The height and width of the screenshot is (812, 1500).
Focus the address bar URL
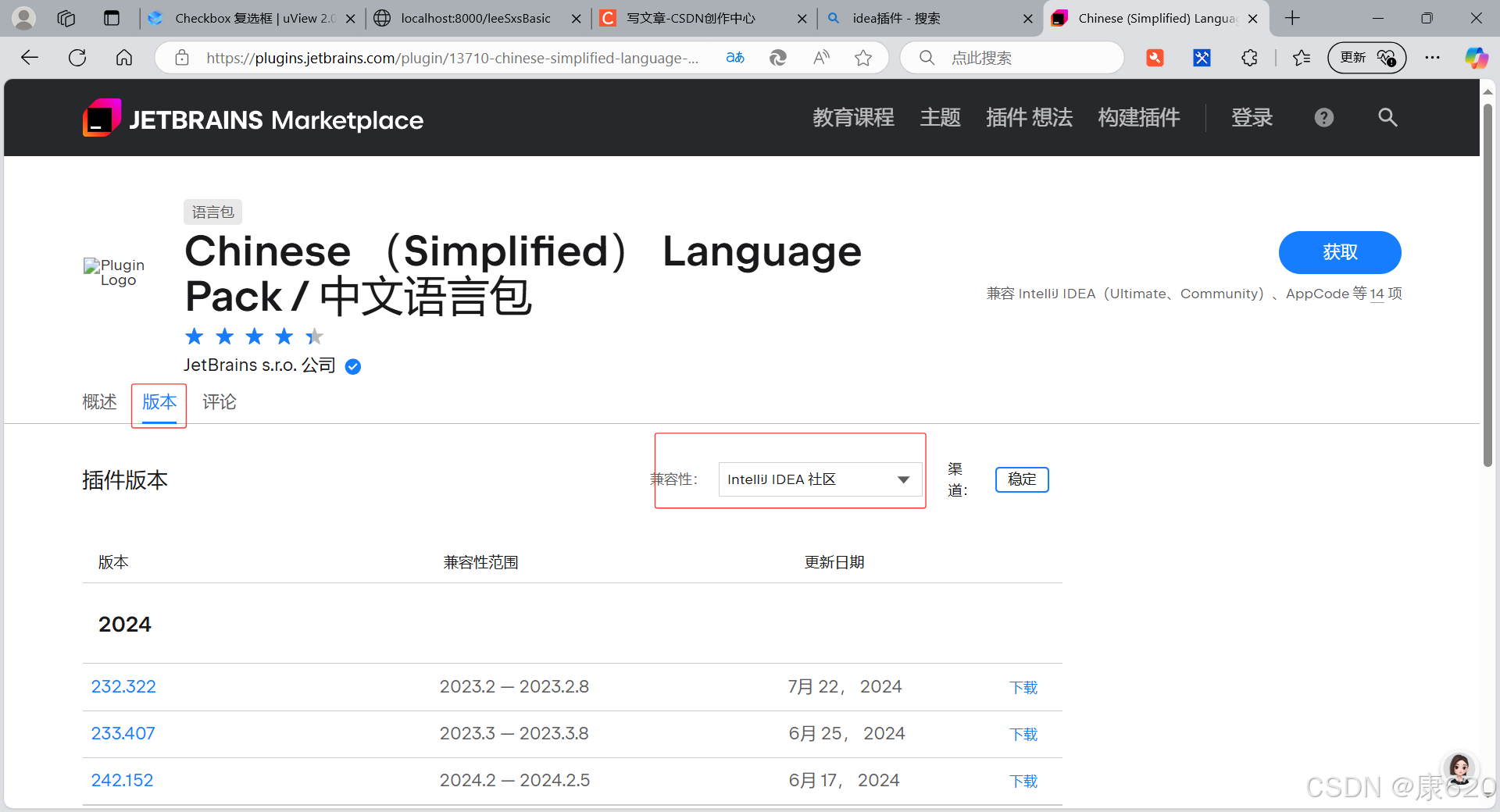click(x=452, y=58)
